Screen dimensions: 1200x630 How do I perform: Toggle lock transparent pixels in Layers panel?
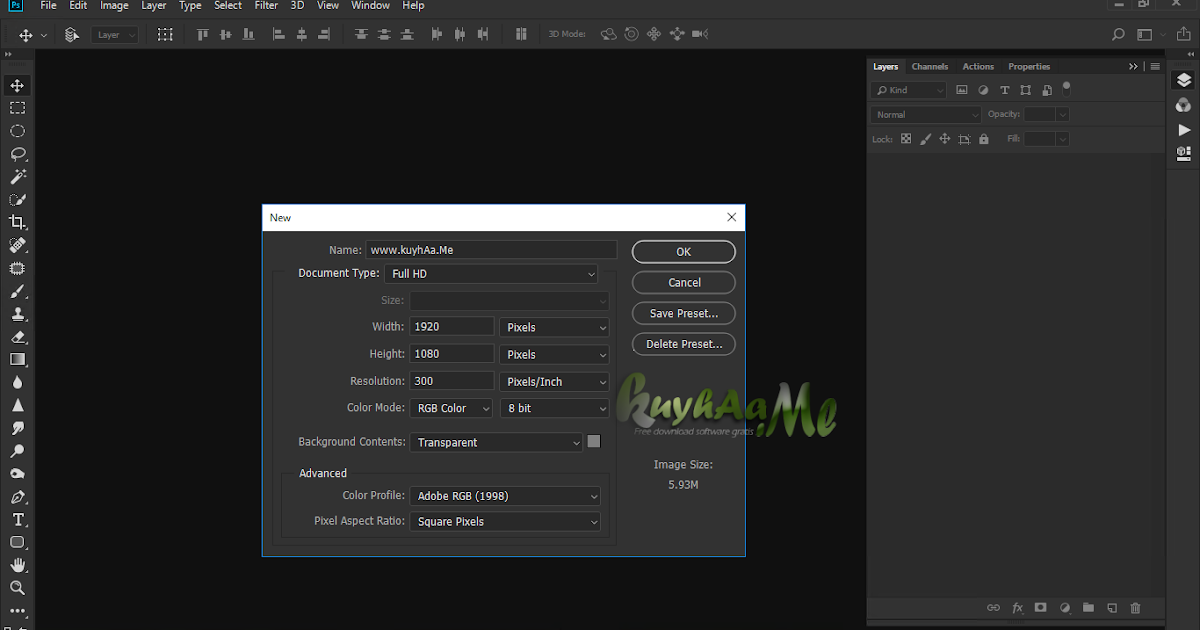point(906,139)
